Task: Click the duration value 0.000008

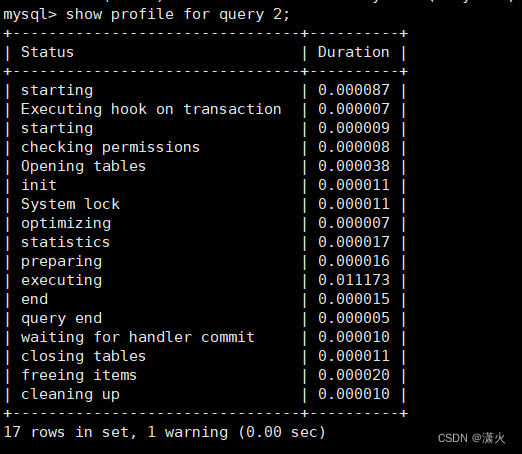Action: [354, 147]
